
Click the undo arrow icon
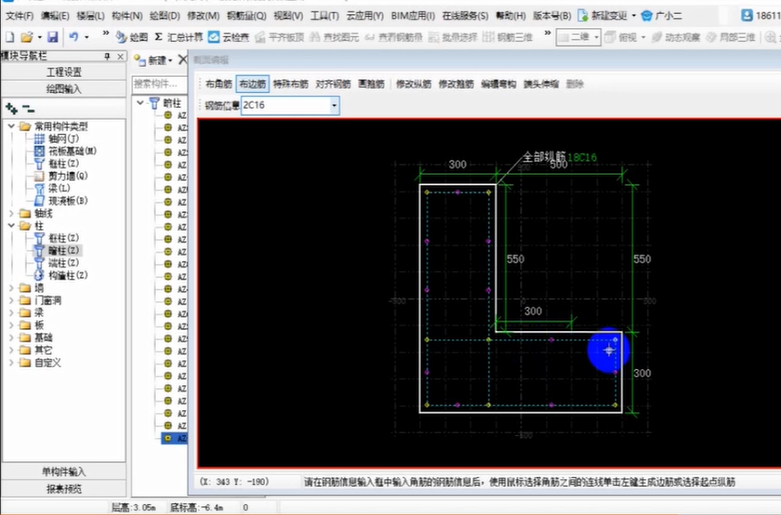[x=74, y=37]
